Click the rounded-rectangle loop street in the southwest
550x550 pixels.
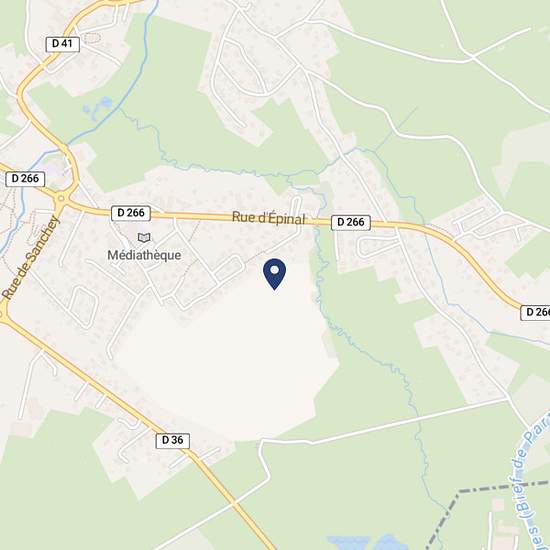pos(83,307)
